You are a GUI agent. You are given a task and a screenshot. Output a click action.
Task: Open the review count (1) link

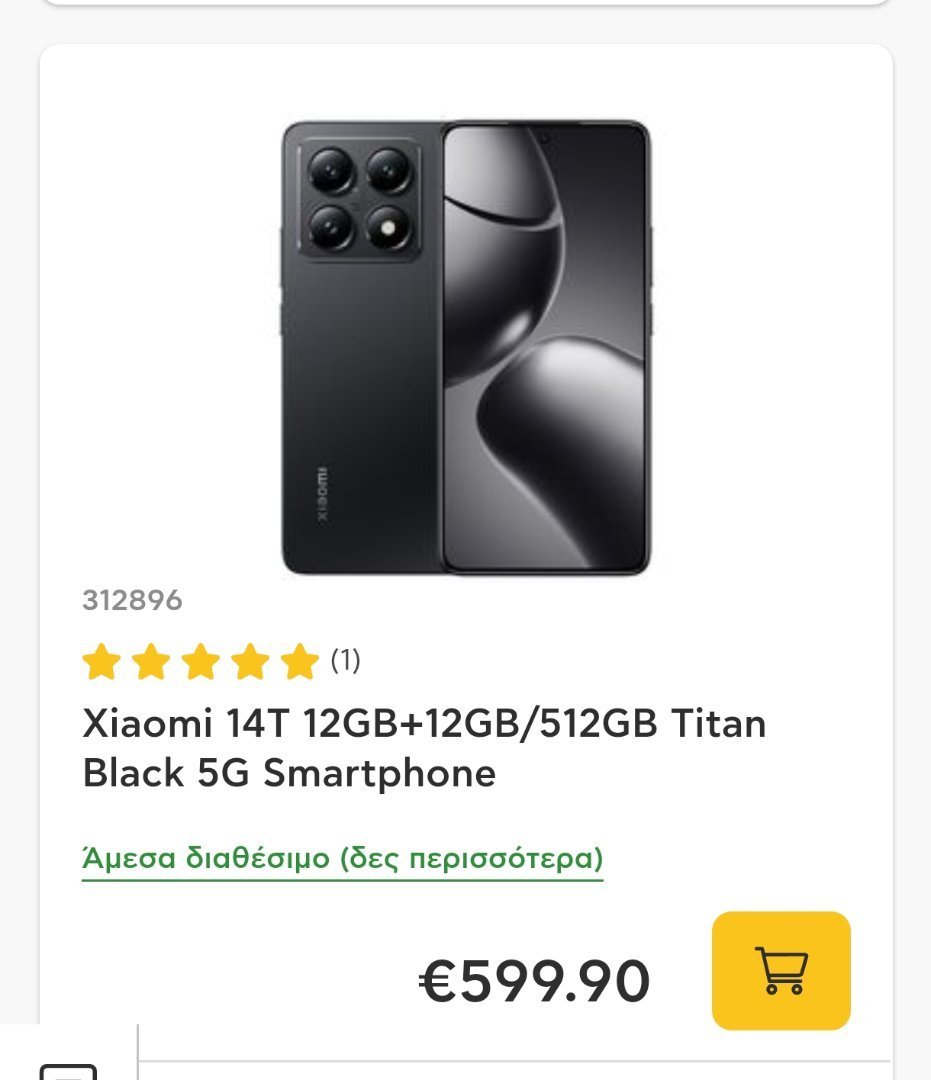(346, 660)
